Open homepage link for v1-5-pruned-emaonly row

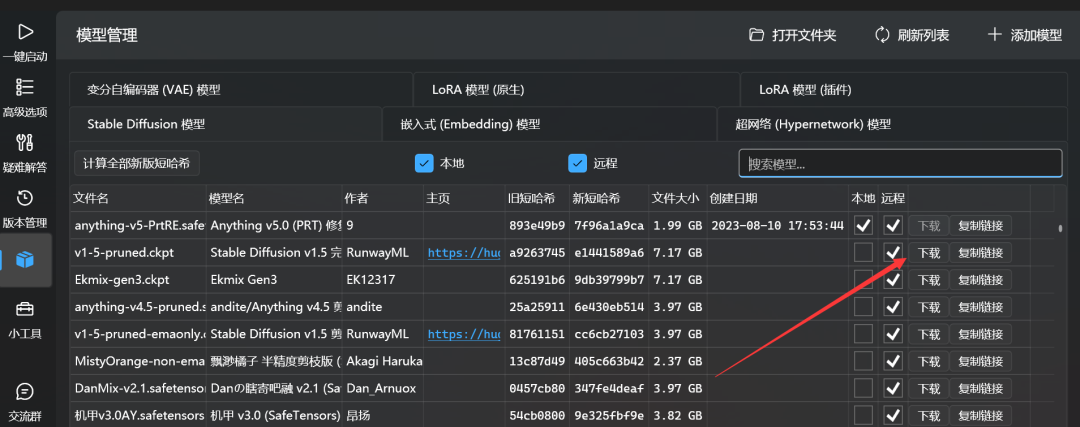click(x=464, y=334)
